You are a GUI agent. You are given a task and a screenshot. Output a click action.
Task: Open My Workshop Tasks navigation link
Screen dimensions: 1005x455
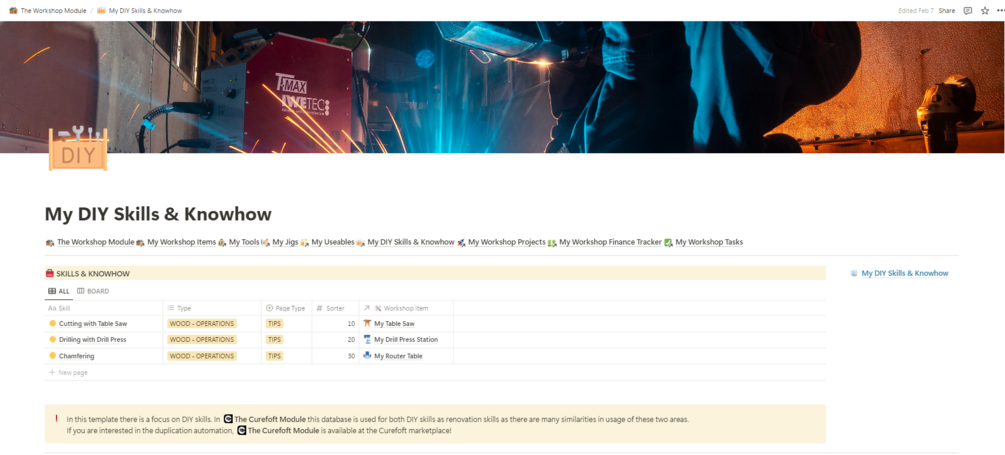(x=703, y=242)
